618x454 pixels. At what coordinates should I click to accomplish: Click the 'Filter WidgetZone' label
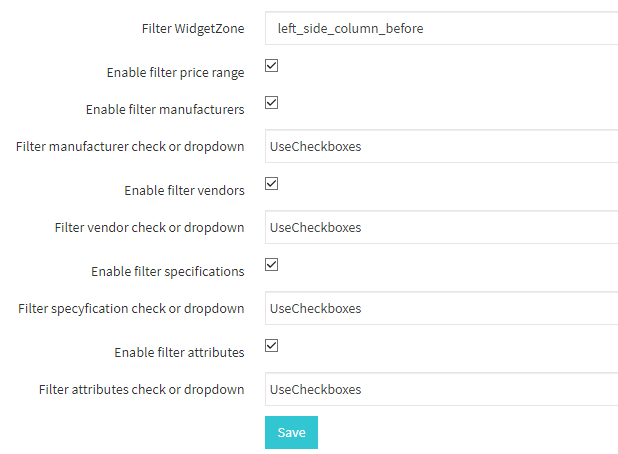tap(193, 28)
